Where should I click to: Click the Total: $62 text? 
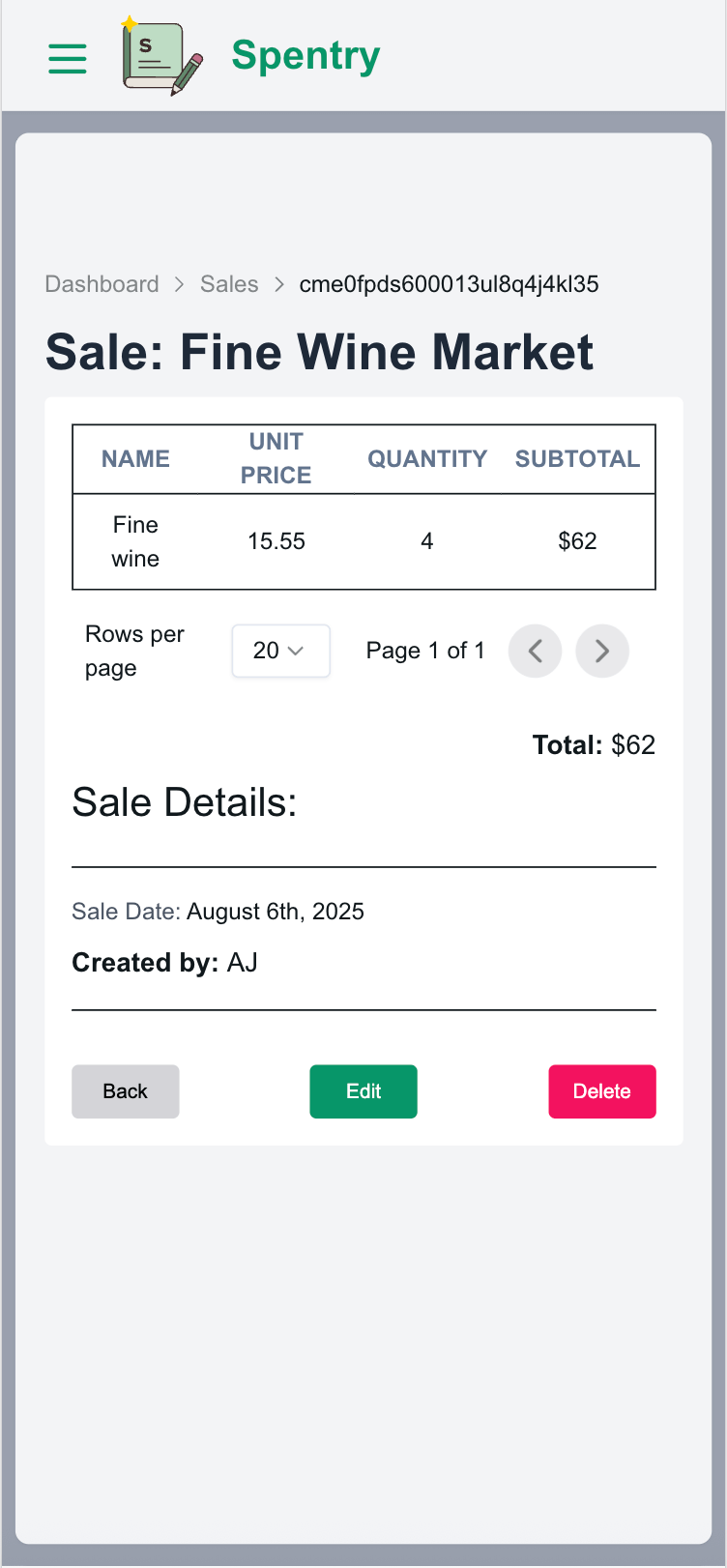594,744
